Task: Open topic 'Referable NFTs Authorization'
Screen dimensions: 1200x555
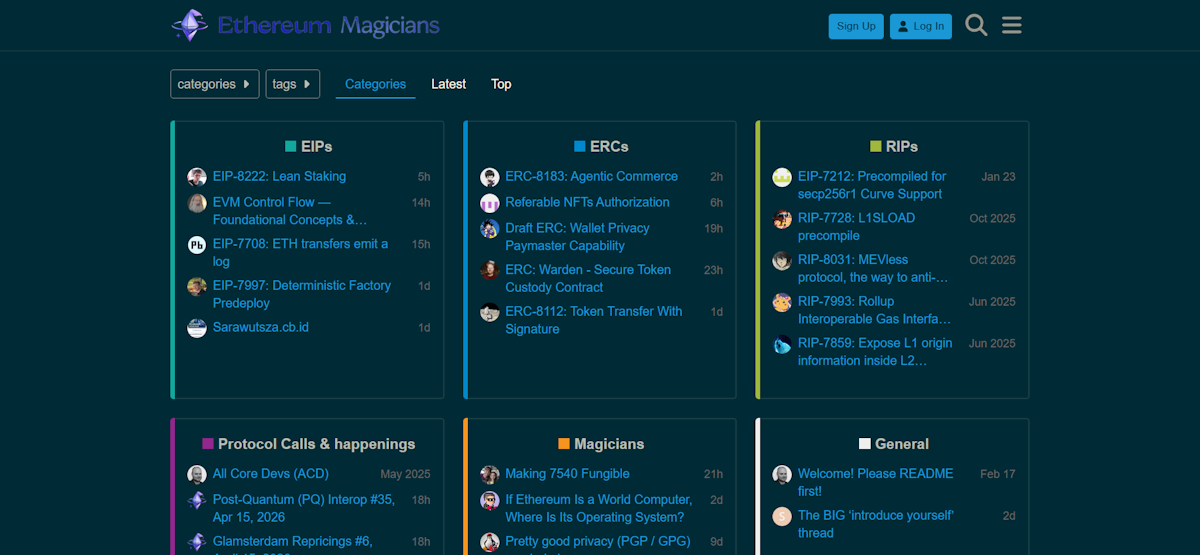Action: click(x=587, y=202)
